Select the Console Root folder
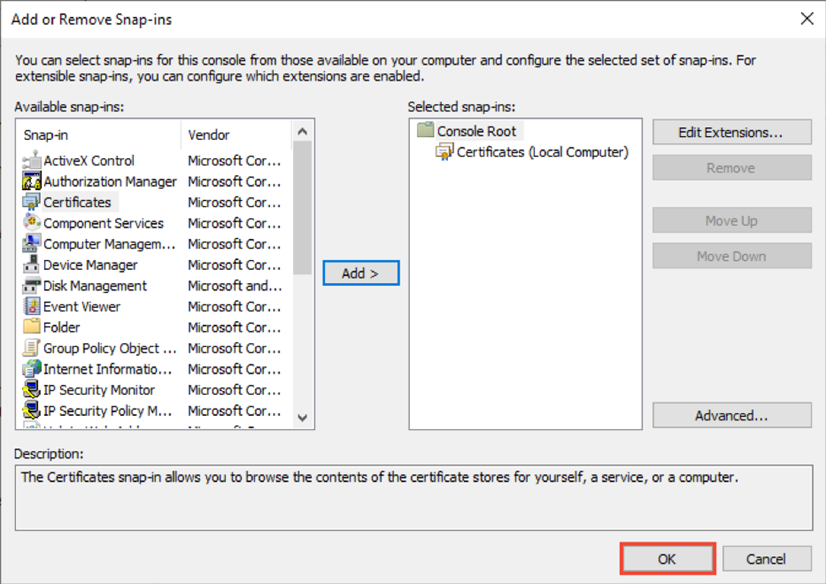Image resolution: width=826 pixels, height=584 pixels. (x=466, y=130)
